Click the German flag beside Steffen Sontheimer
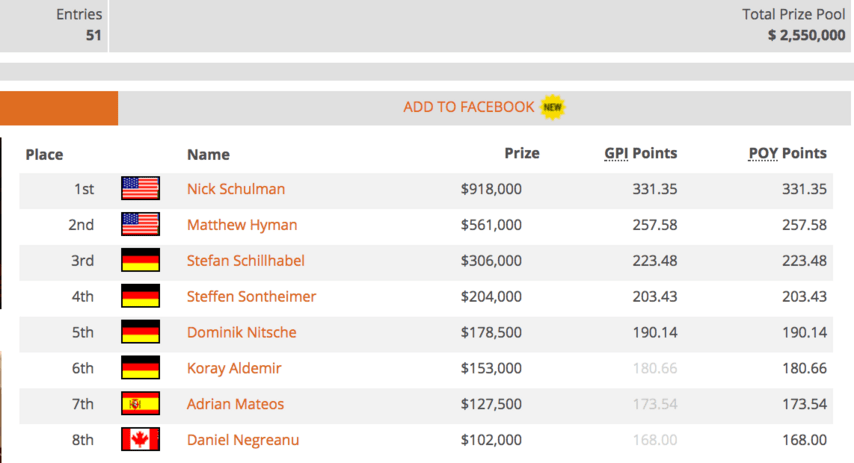The width and height of the screenshot is (854, 463). (141, 296)
